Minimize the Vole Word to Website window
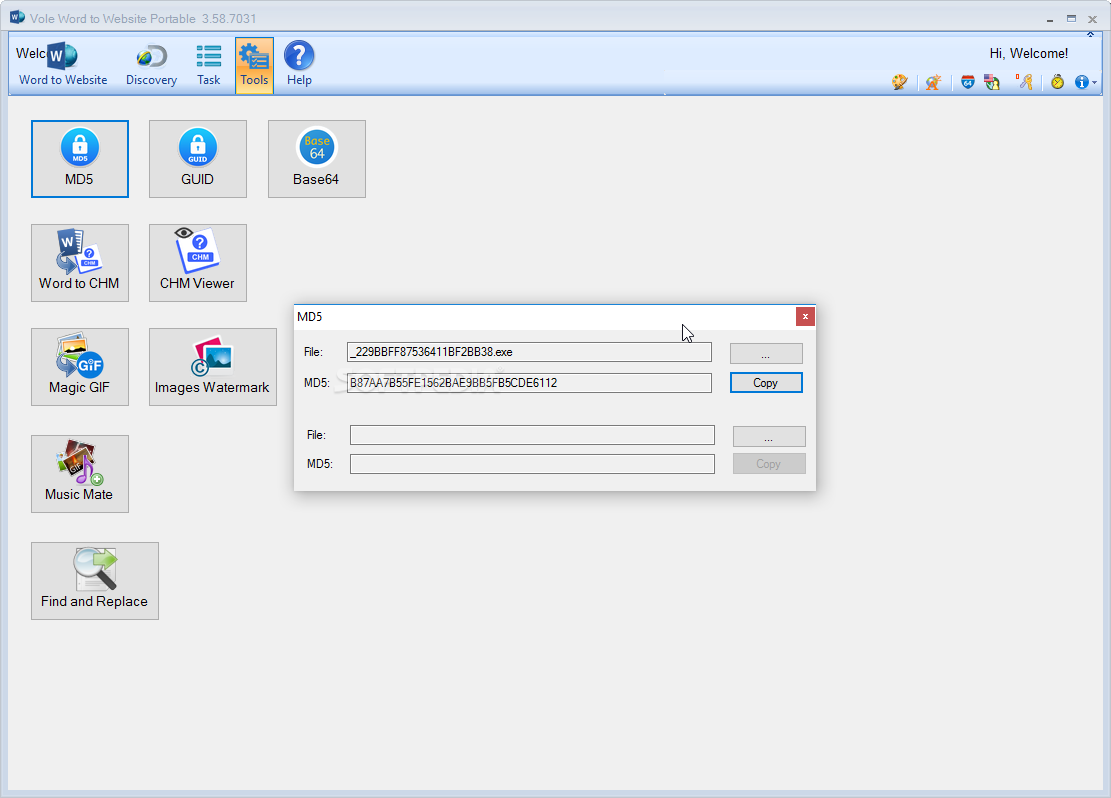1111x798 pixels. tap(1049, 19)
